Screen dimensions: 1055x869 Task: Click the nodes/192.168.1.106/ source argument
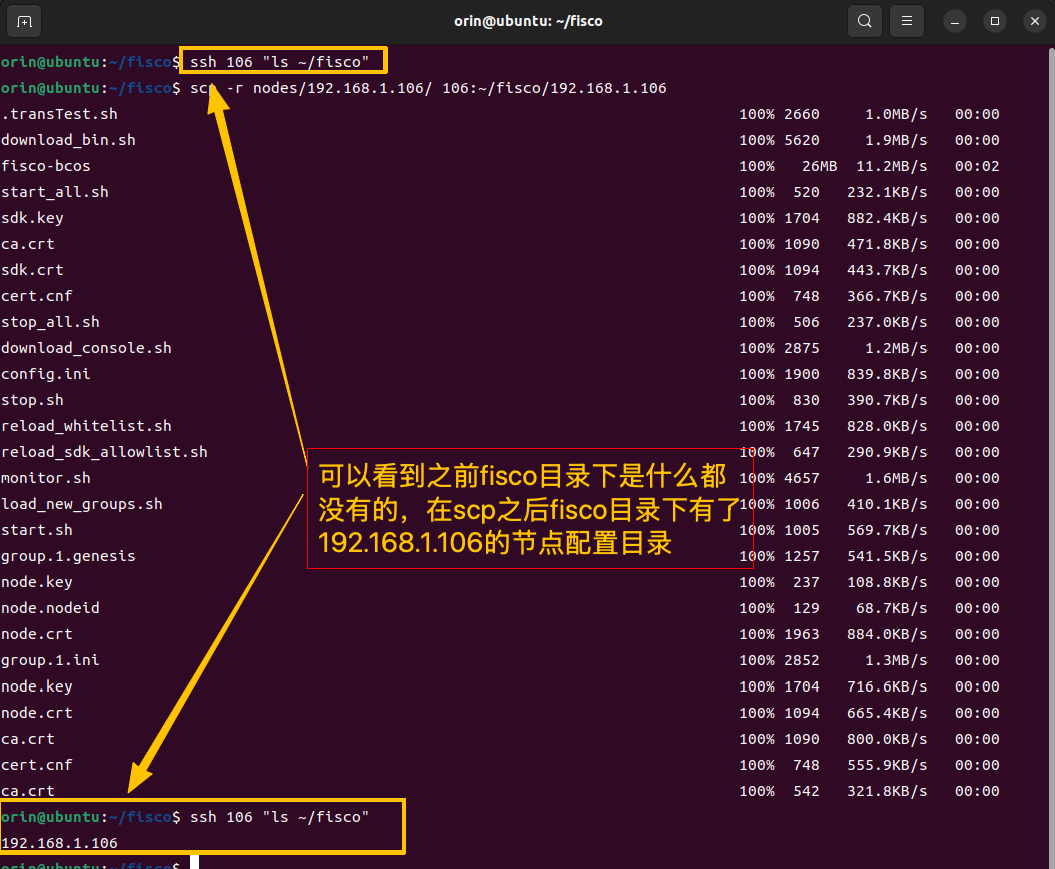point(342,89)
